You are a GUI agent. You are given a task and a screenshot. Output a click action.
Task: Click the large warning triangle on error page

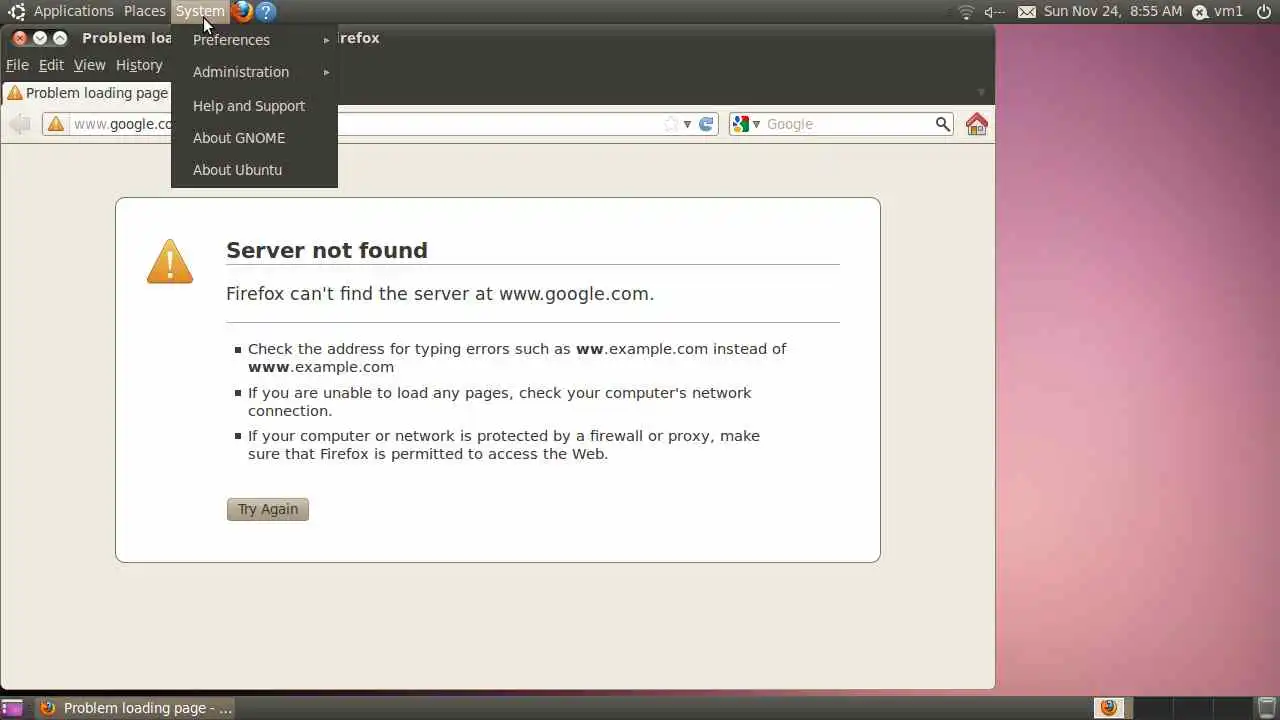(170, 262)
